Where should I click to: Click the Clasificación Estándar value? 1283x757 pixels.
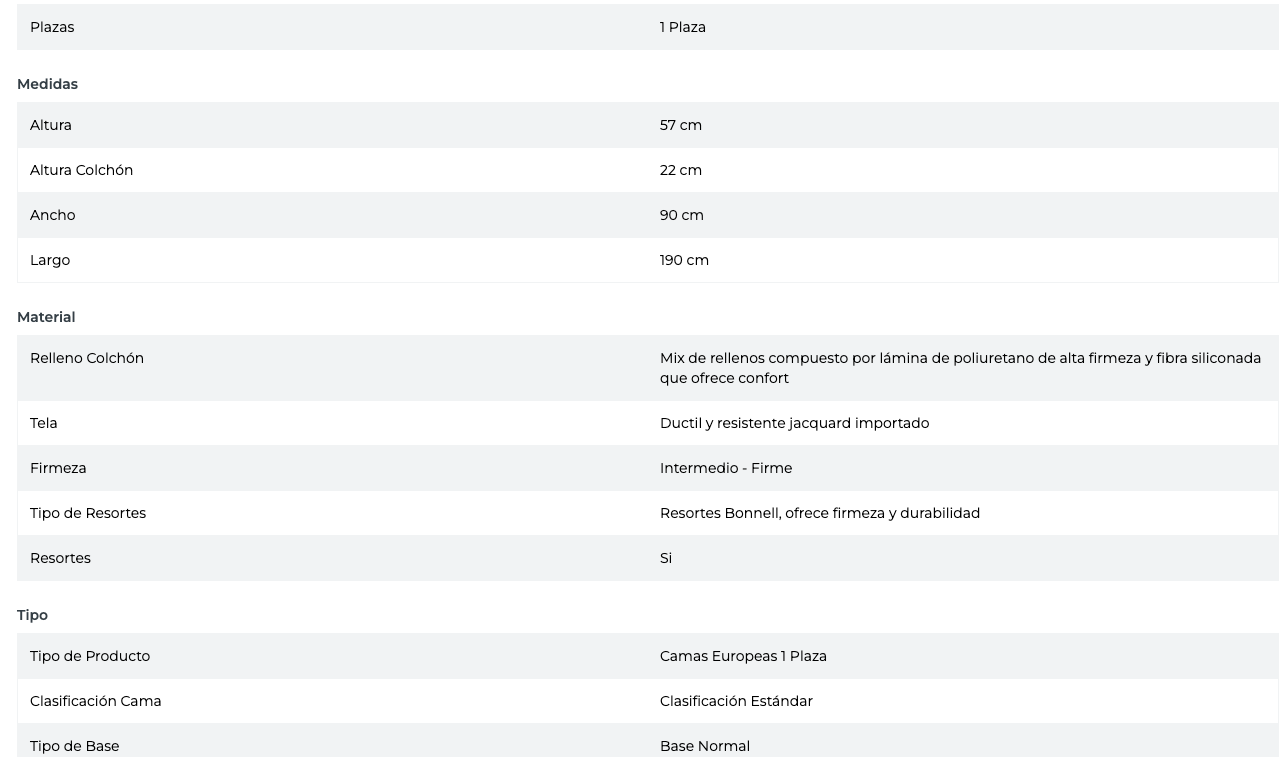(x=736, y=701)
